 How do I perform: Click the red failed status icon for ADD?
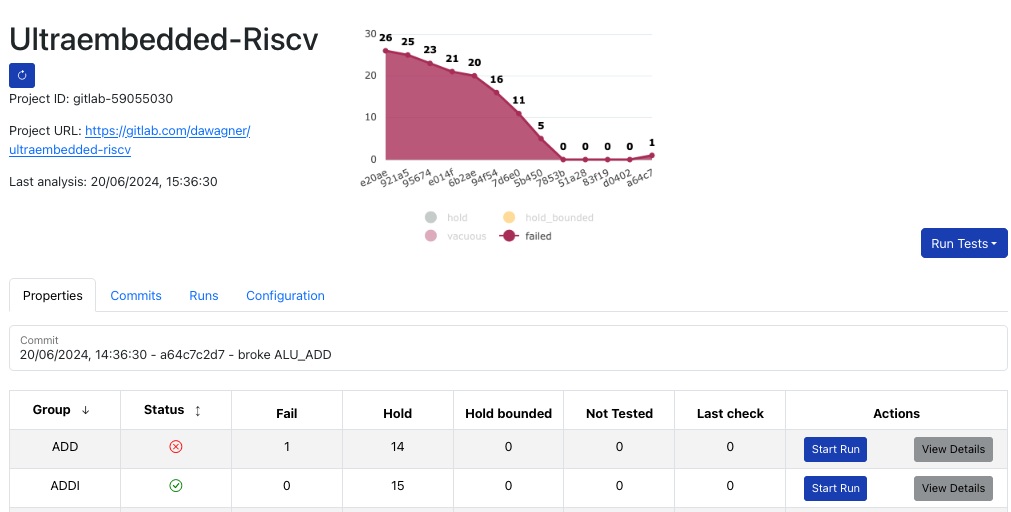pyautogui.click(x=176, y=447)
